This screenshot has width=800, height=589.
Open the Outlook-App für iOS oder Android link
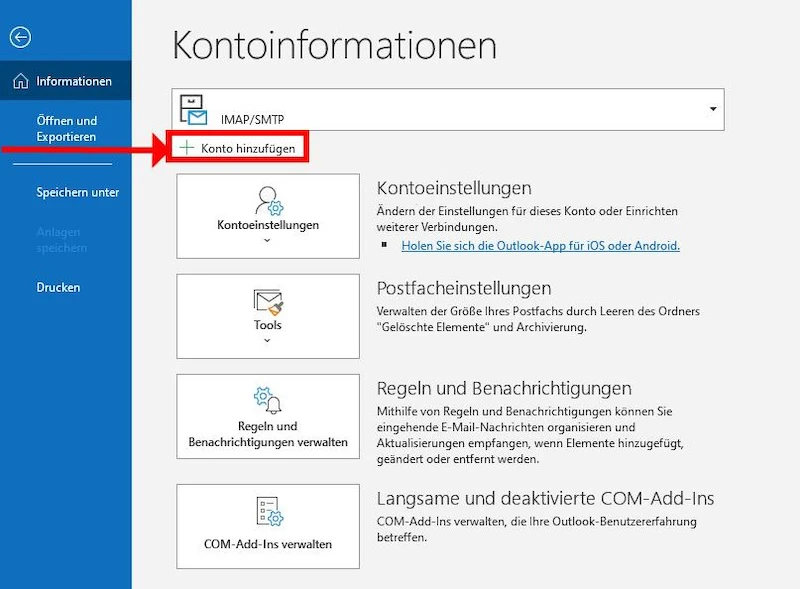tap(540, 246)
